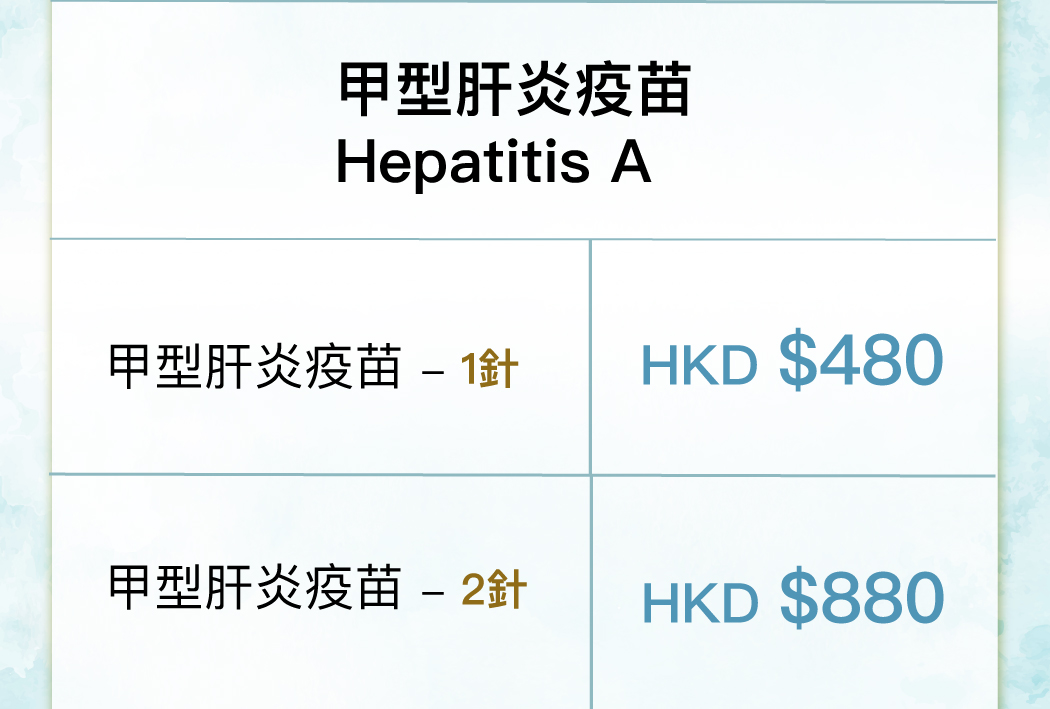Click the $880 price amount

(x=862, y=597)
